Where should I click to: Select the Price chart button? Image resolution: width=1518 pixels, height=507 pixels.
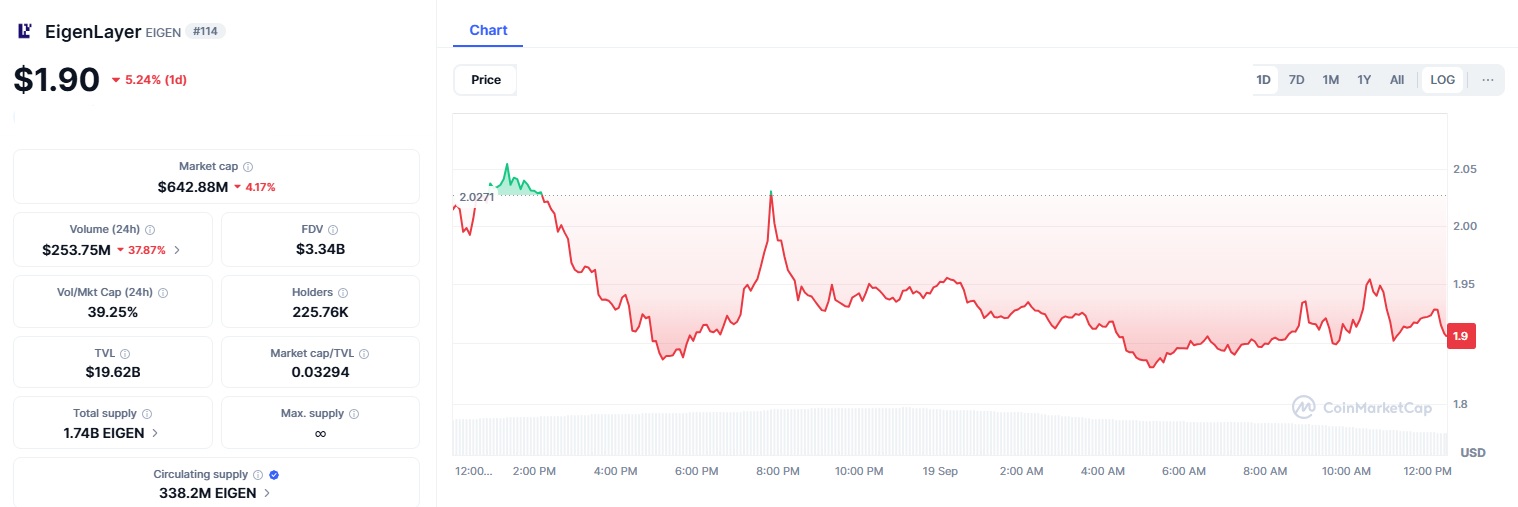tap(486, 80)
